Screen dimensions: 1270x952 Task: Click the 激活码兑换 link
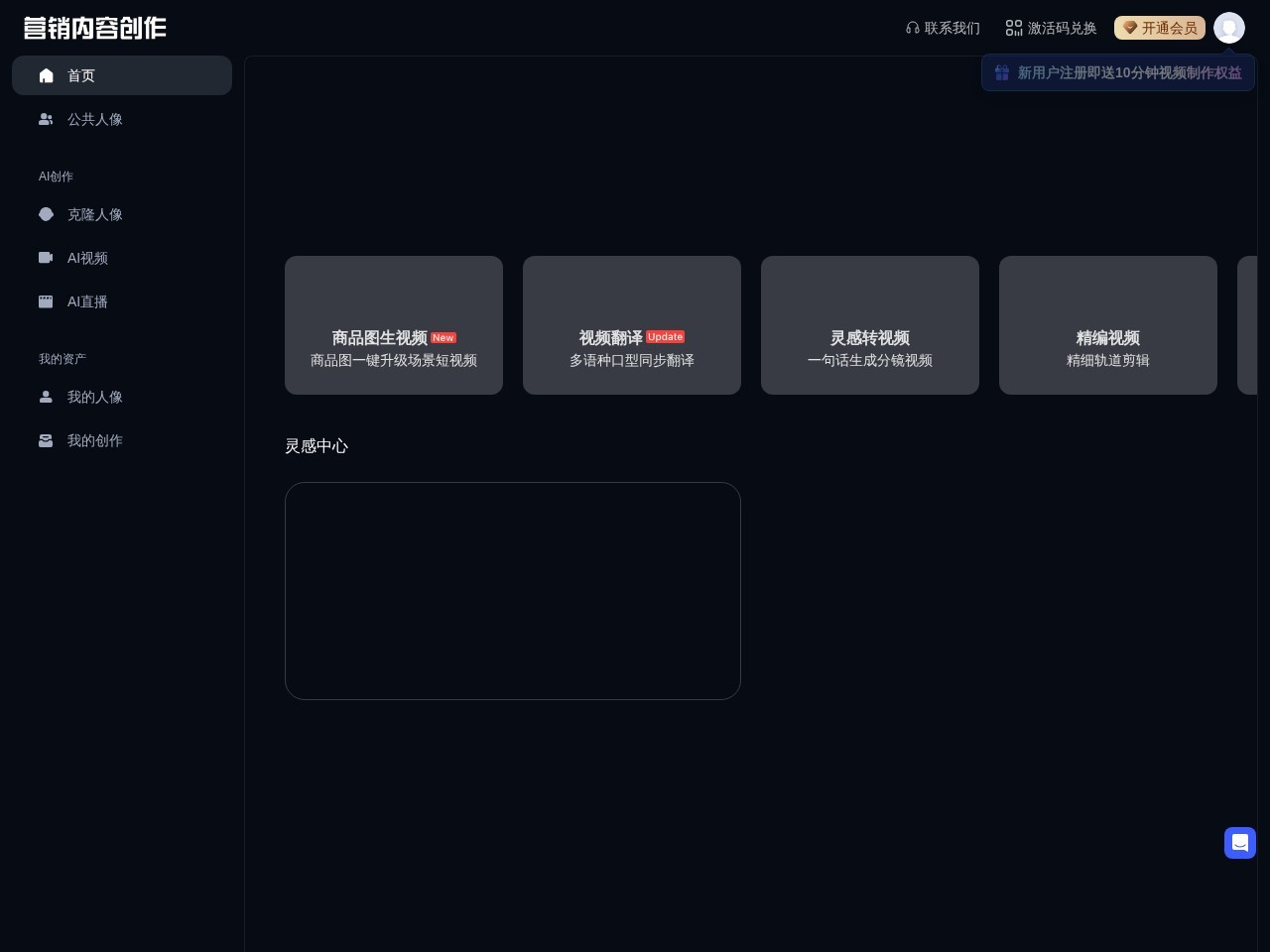tap(1062, 28)
